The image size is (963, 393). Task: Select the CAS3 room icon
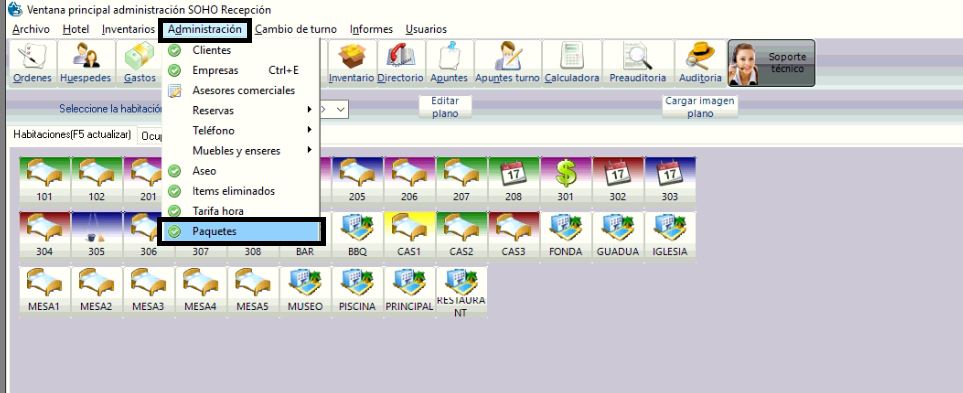coord(513,235)
